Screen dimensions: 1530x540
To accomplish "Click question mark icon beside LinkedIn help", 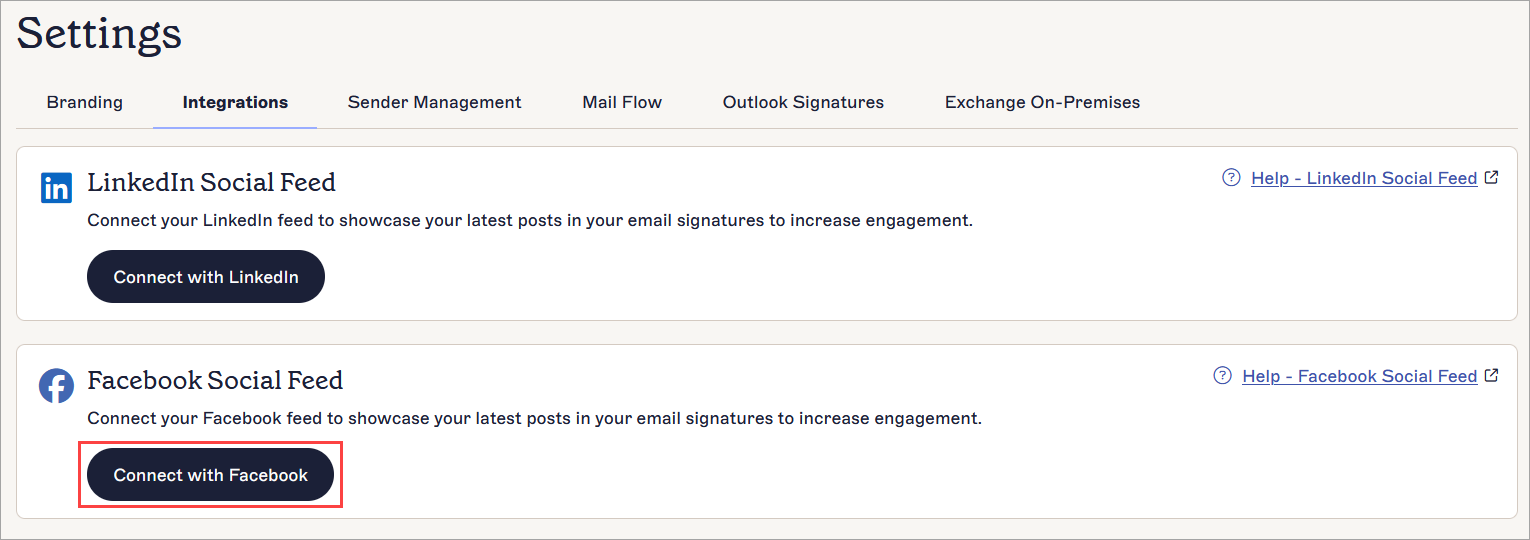I will 1231,178.
